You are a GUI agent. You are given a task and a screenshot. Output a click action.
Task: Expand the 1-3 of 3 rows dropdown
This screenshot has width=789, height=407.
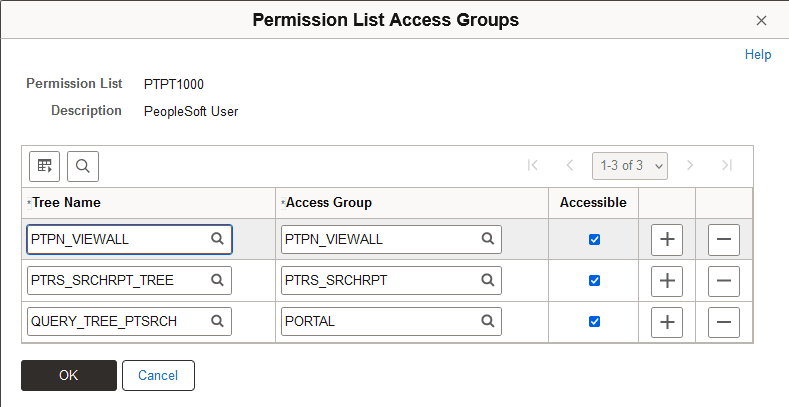(630, 165)
